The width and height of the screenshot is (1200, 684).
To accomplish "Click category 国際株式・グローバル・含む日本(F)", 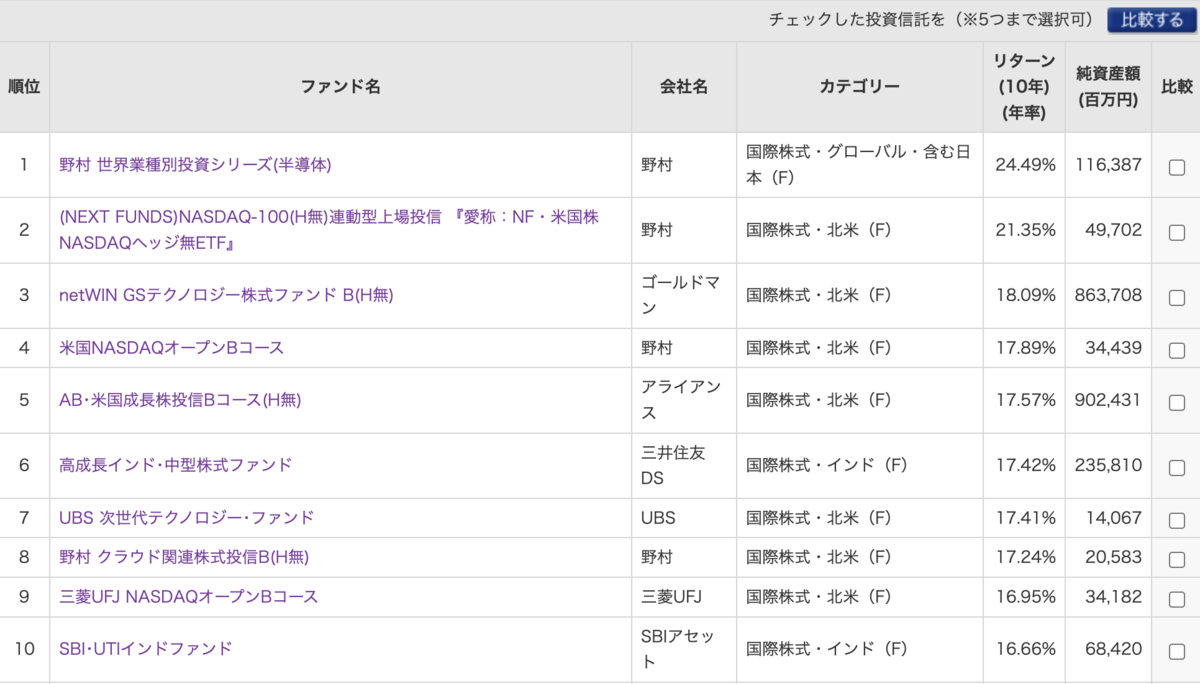I will pyautogui.click(x=859, y=164).
